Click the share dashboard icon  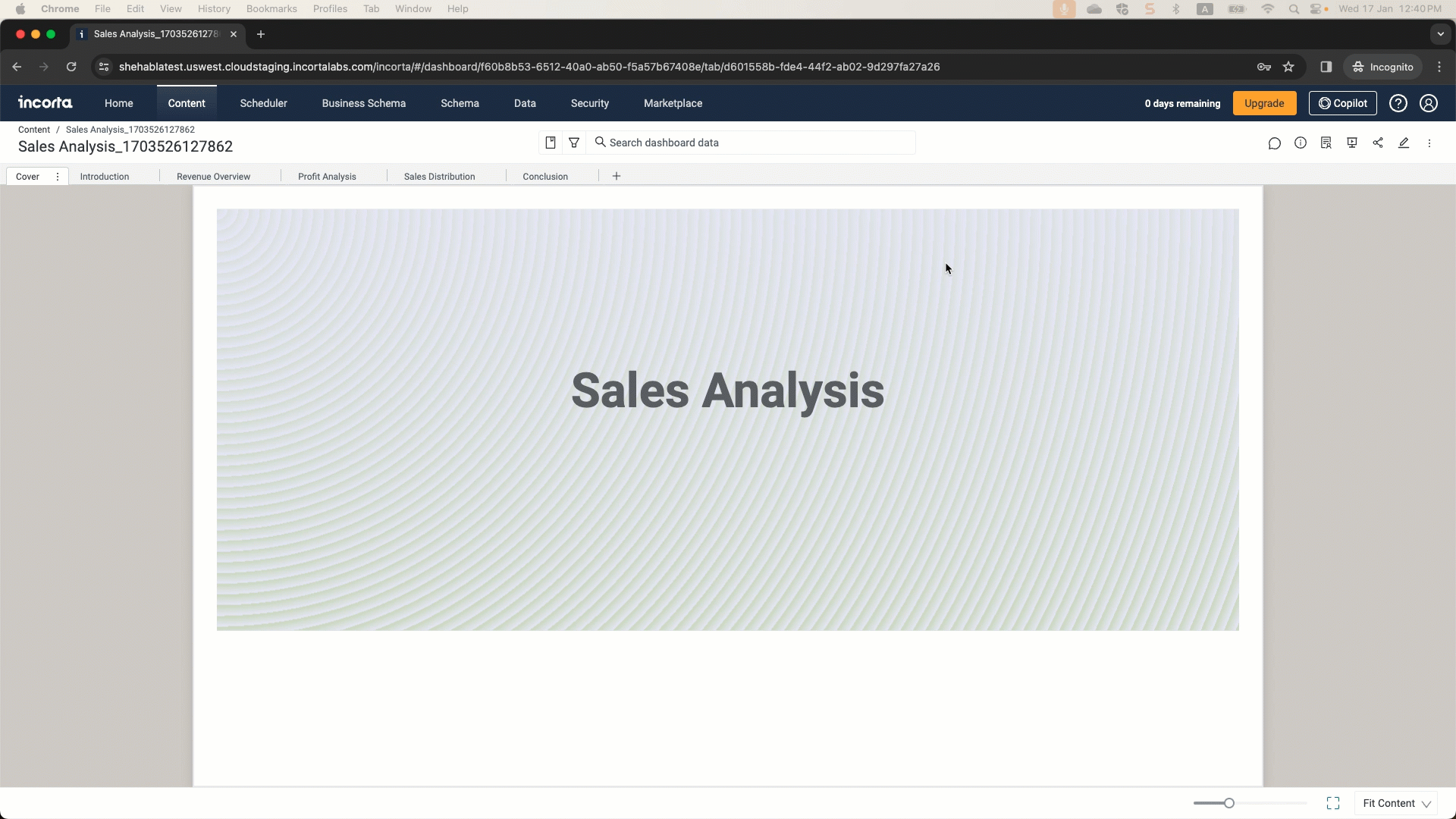coord(1378,143)
